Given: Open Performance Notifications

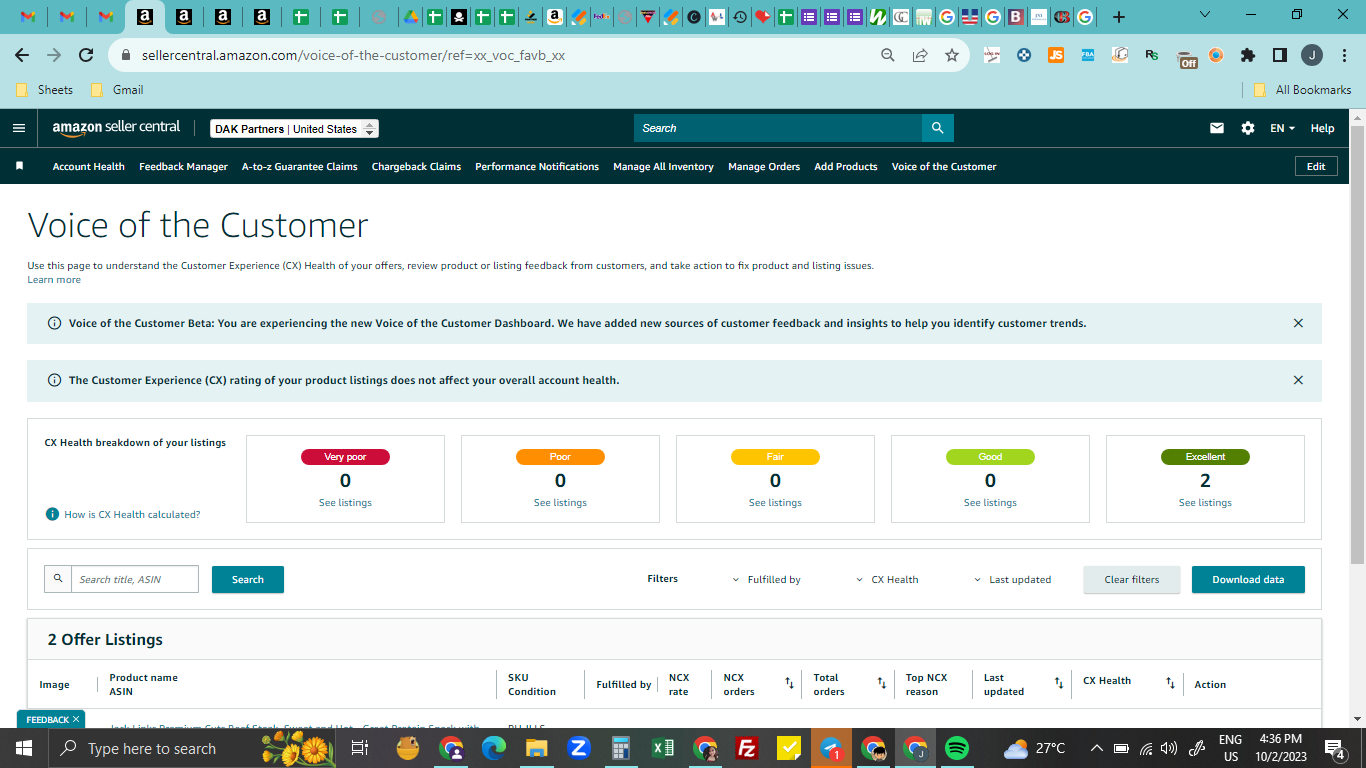Looking at the screenshot, I should [x=537, y=166].
